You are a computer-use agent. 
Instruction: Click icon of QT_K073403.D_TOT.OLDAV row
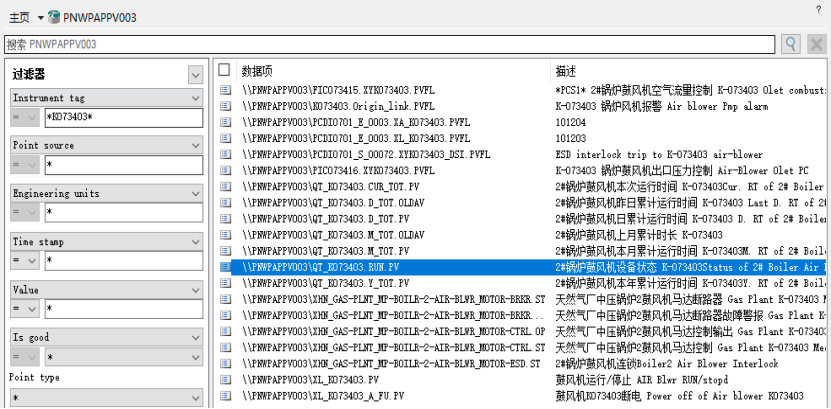[226, 202]
